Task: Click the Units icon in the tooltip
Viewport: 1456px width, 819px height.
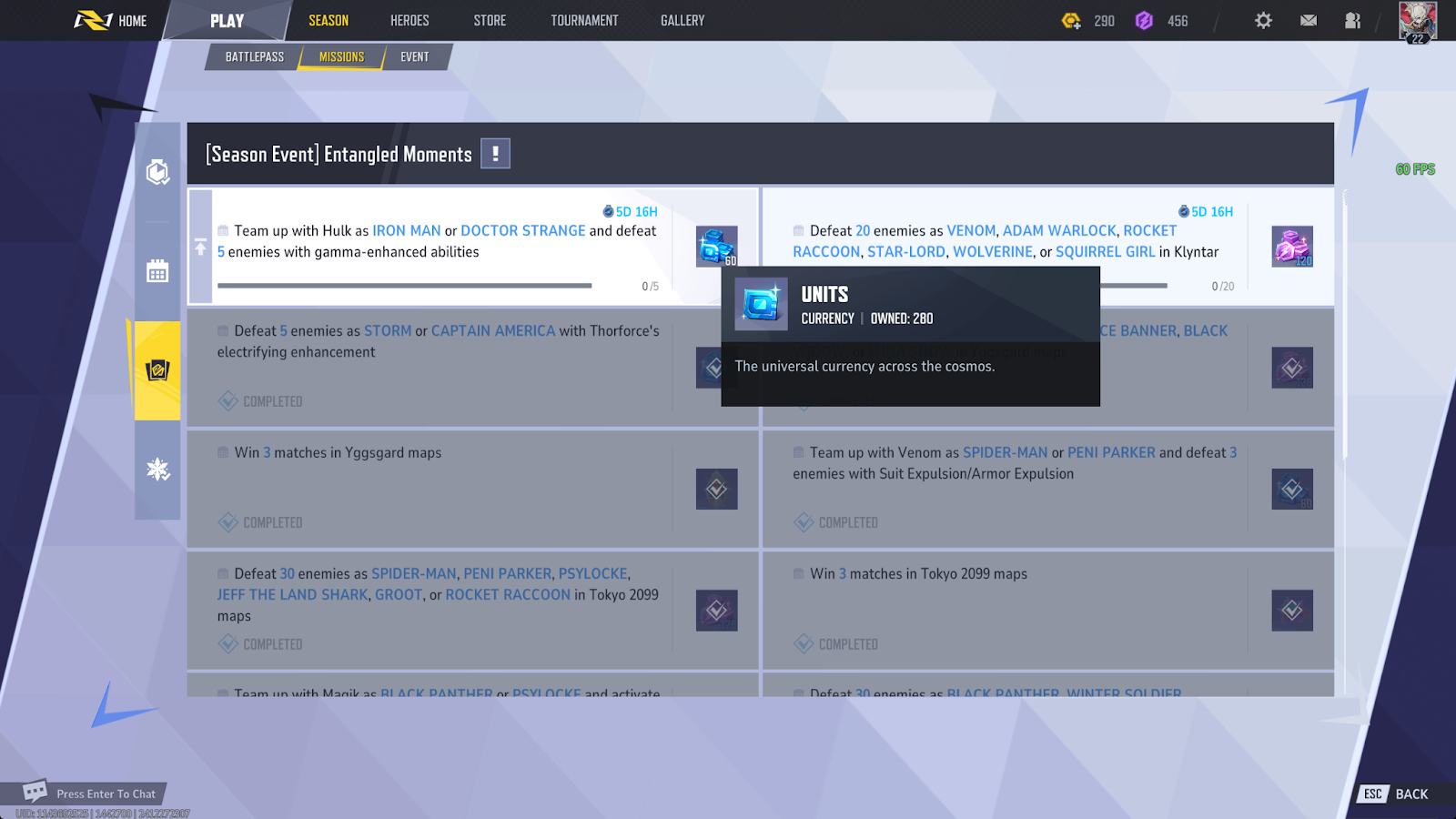Action: (761, 304)
